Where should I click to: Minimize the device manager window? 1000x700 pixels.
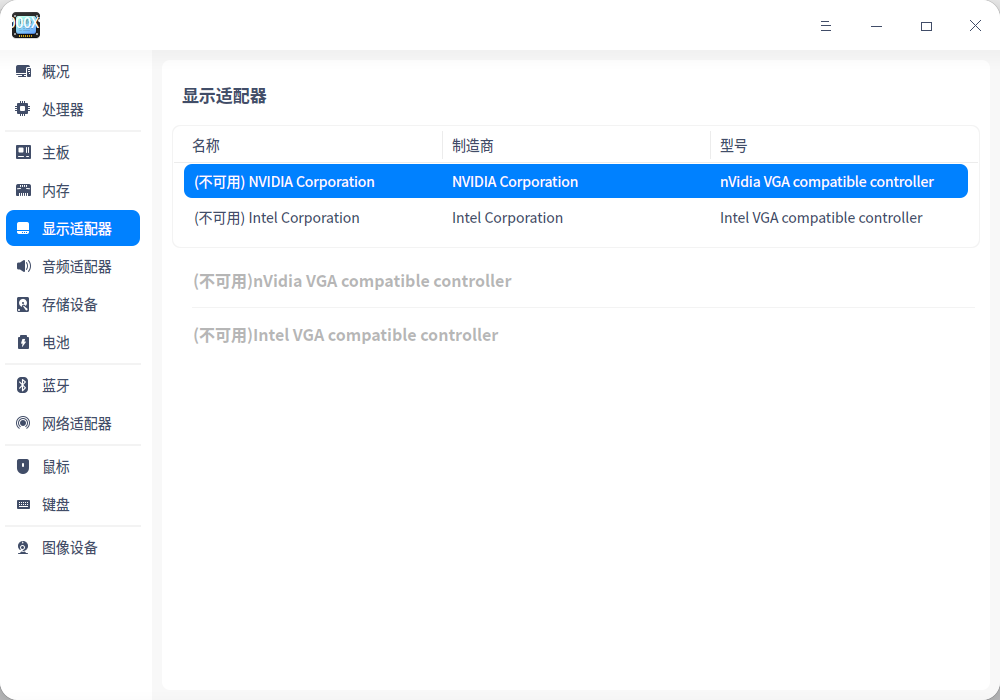click(876, 26)
